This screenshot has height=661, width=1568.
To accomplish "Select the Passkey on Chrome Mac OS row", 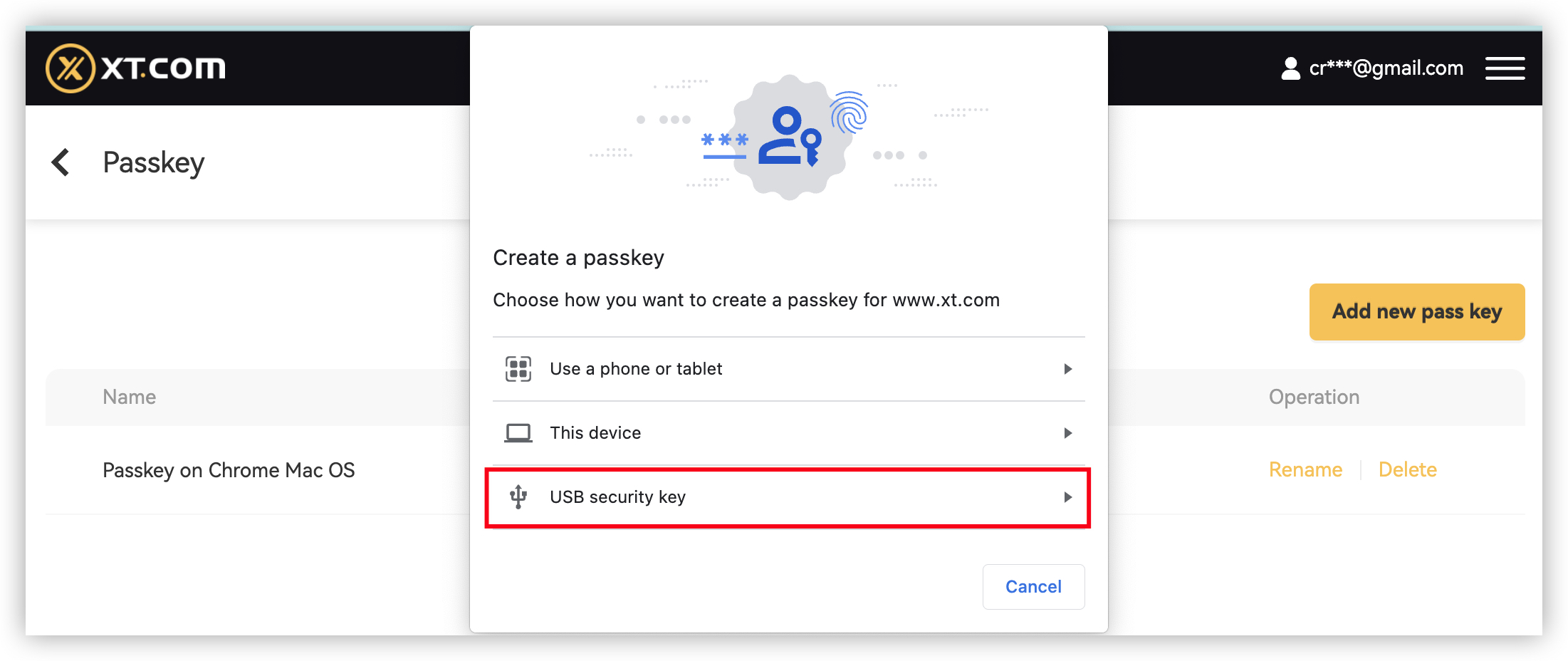I will (x=229, y=470).
